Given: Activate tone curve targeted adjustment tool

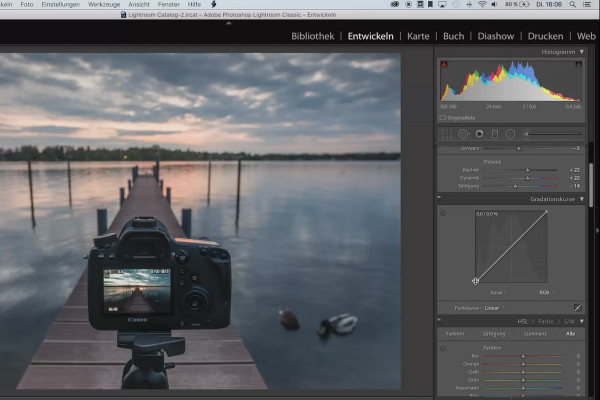Looking at the screenshot, I should (x=443, y=213).
